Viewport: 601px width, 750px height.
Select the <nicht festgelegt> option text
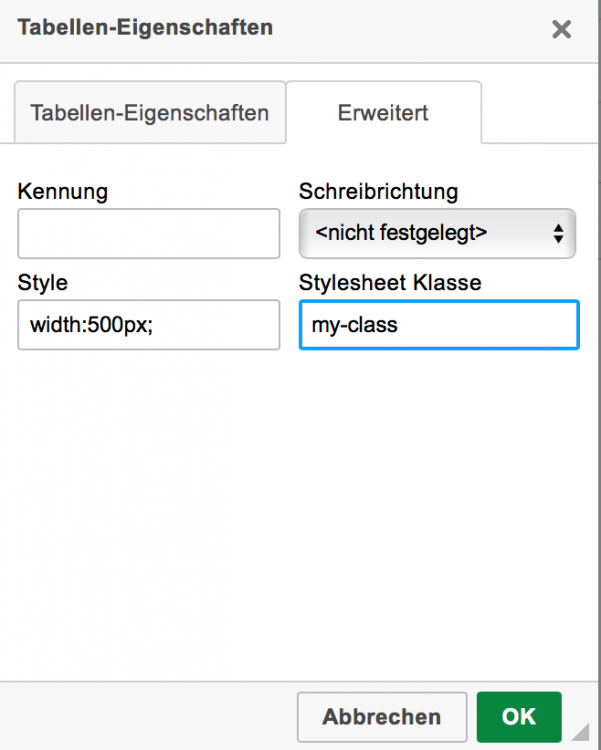[x=401, y=234]
